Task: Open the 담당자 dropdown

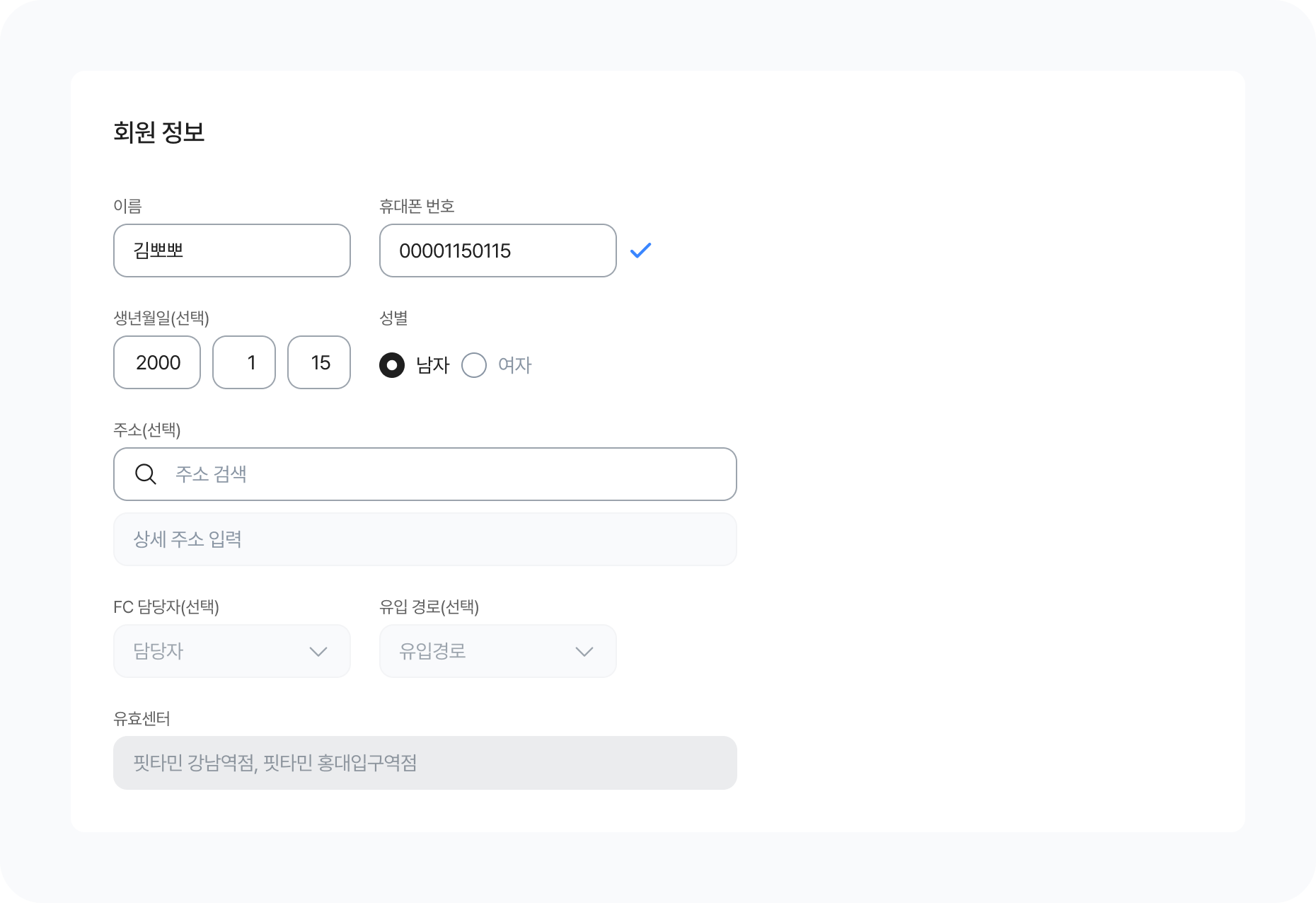Action: [231, 651]
